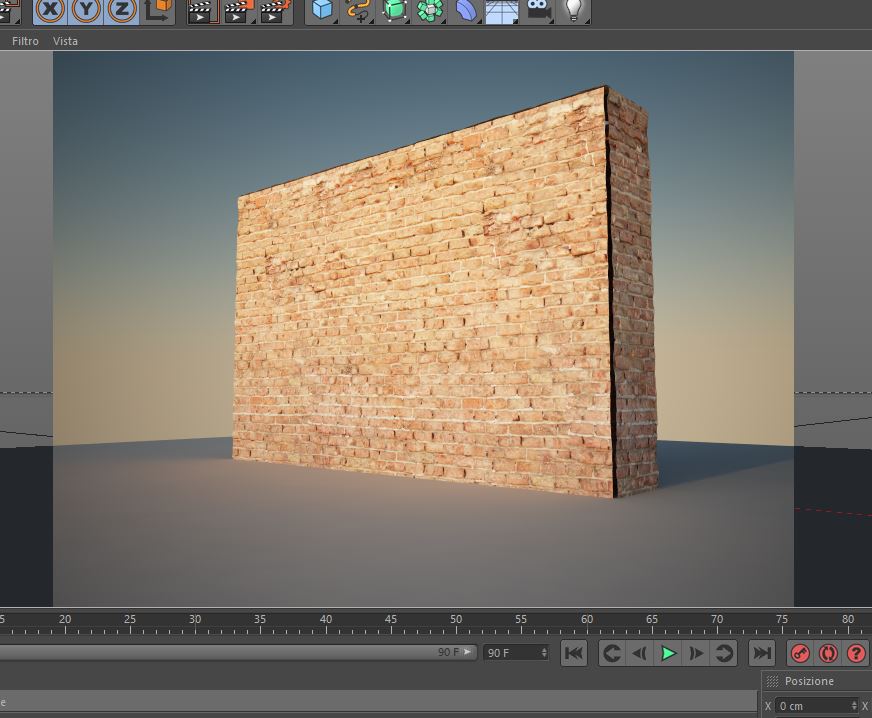Go to start of animation
The image size is (872, 718).
click(574, 653)
